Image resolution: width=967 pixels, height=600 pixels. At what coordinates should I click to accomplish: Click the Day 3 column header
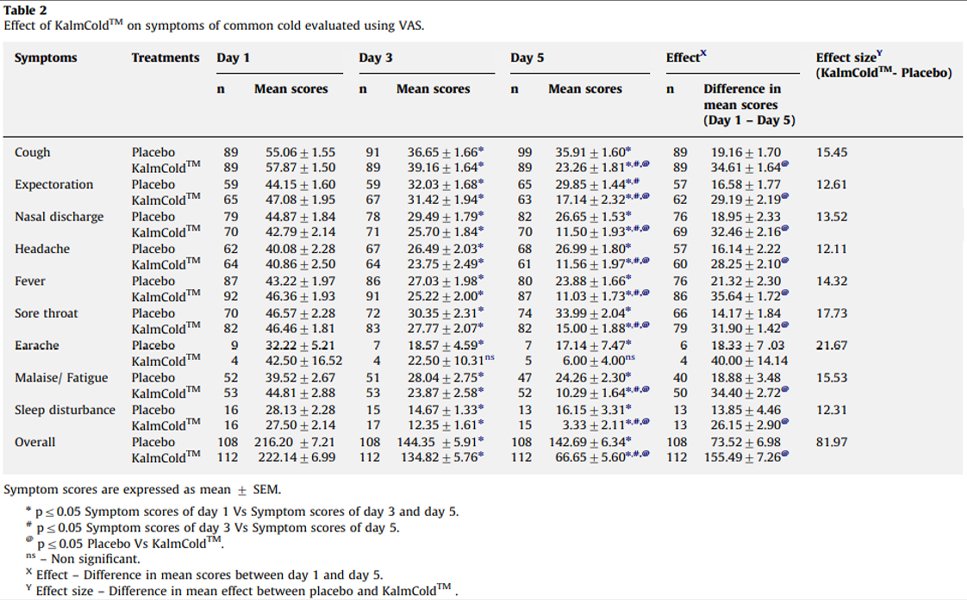376,58
